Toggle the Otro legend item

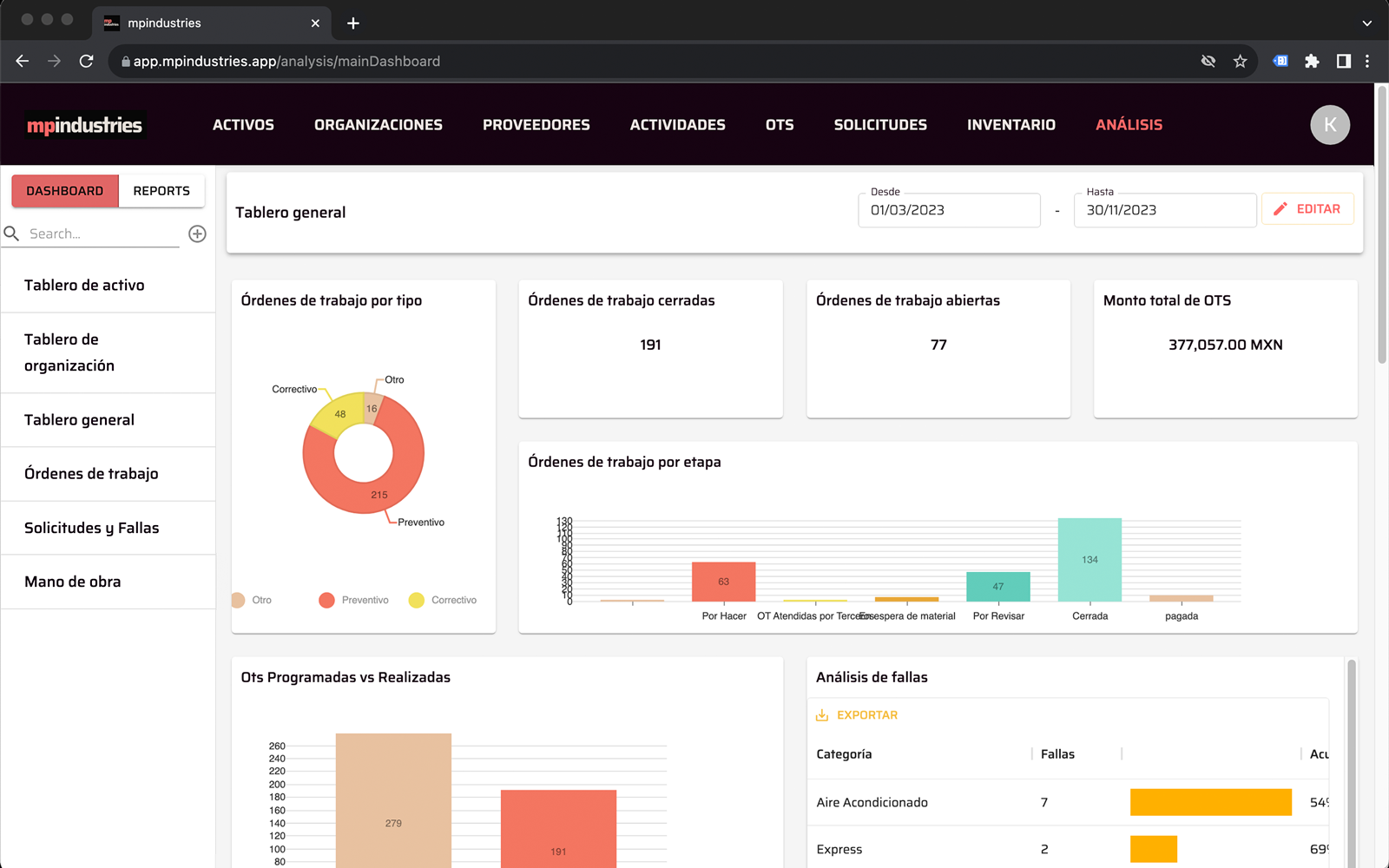(x=252, y=600)
